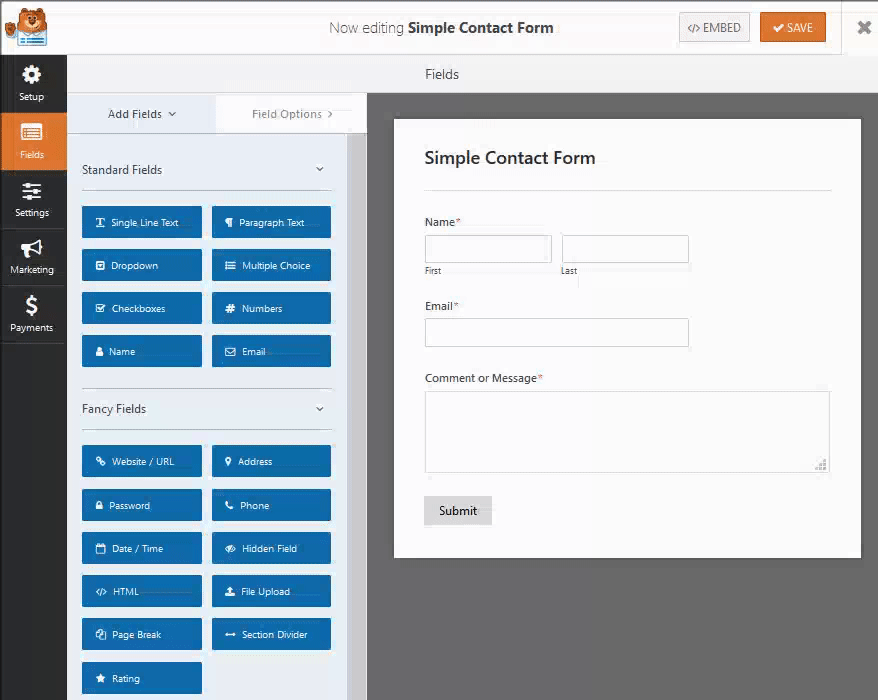Click the WPForms bear mascot logo
The image size is (878, 700).
[x=26, y=27]
